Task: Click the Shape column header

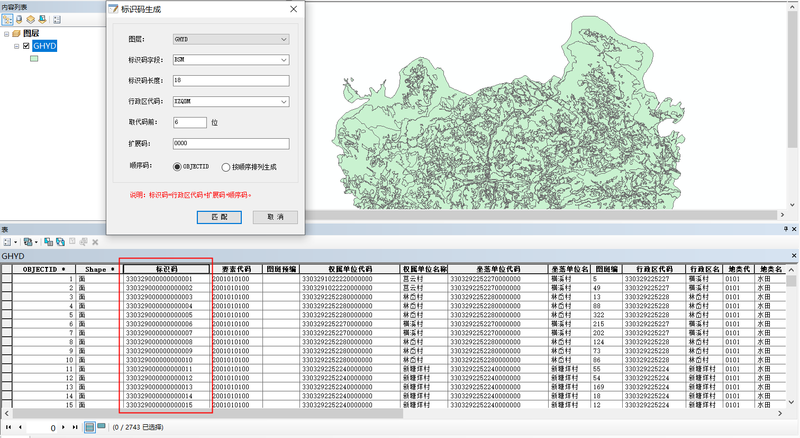Action: point(99,269)
